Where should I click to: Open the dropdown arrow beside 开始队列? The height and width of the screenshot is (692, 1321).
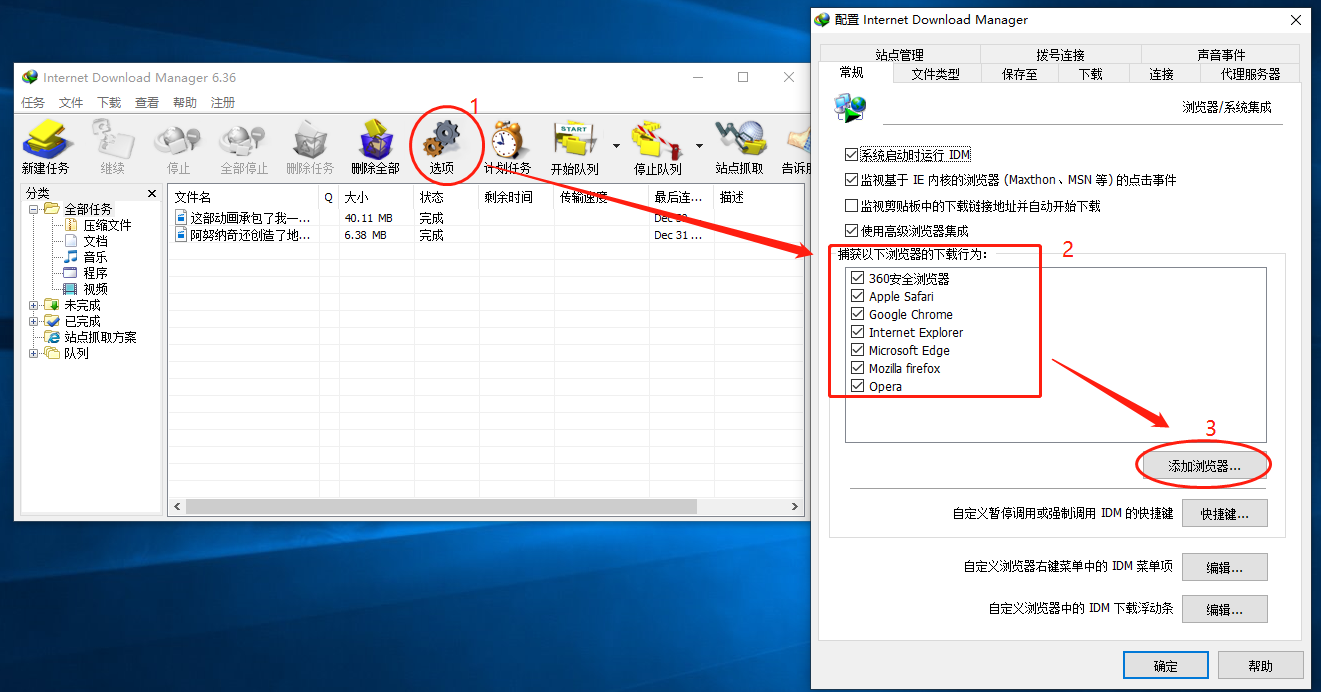[616, 146]
